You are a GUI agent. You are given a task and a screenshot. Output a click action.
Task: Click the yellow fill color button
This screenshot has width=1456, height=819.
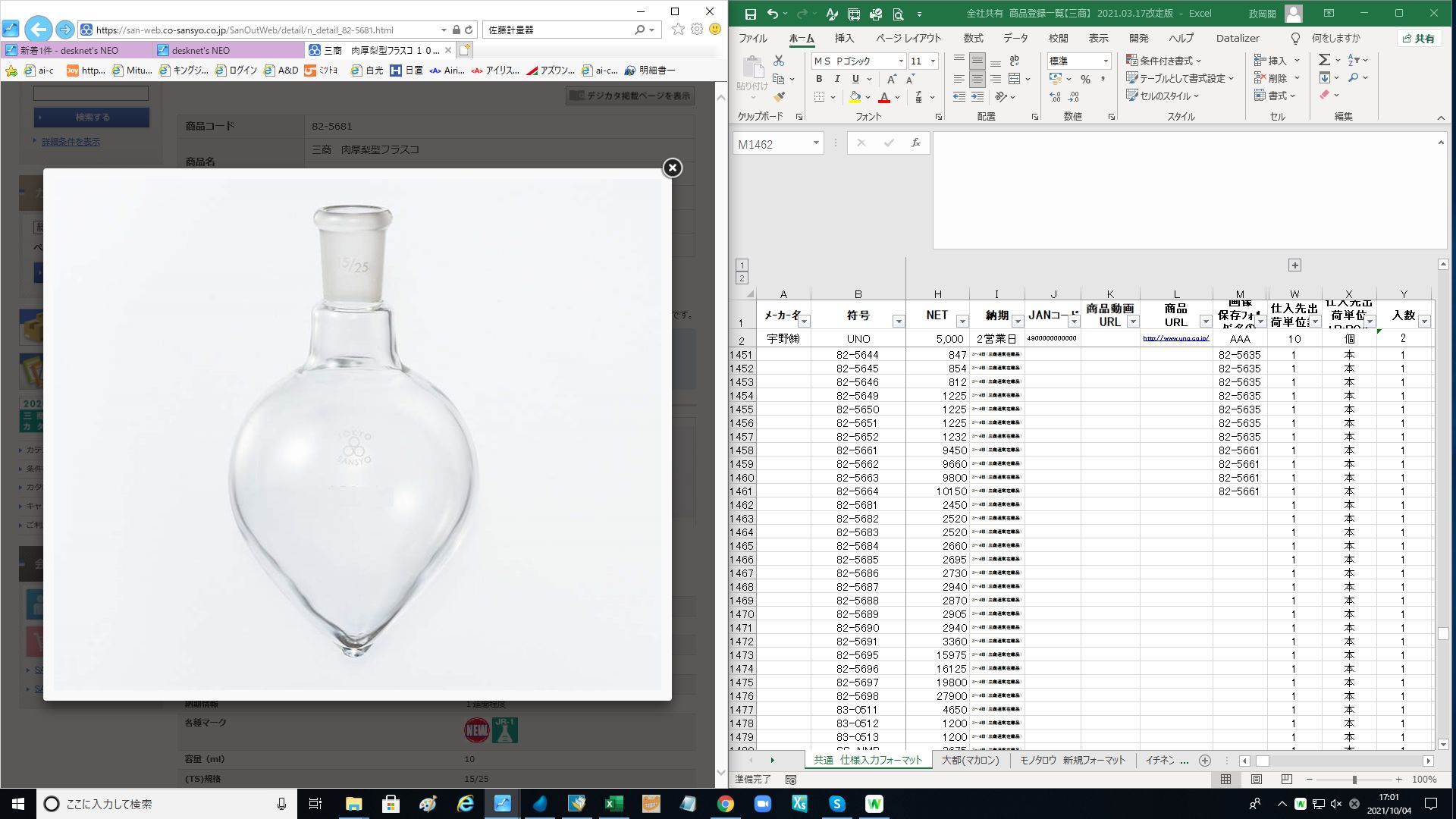pyautogui.click(x=855, y=97)
